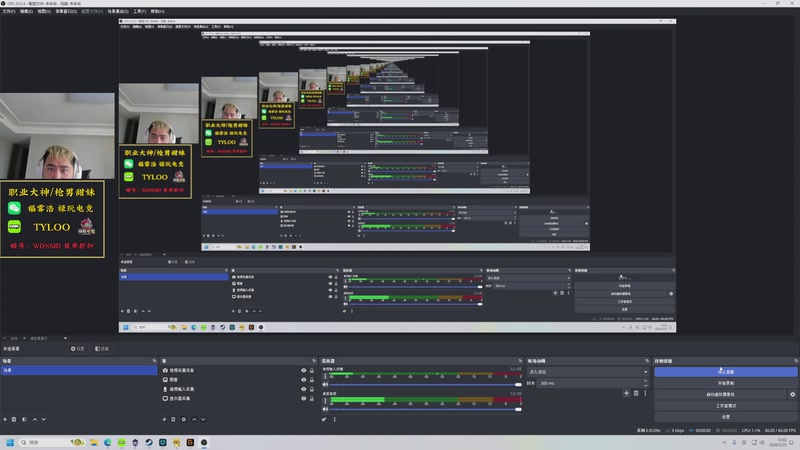The width and height of the screenshot is (800, 450).
Task: Lock the video capture device source
Action: tap(312, 370)
